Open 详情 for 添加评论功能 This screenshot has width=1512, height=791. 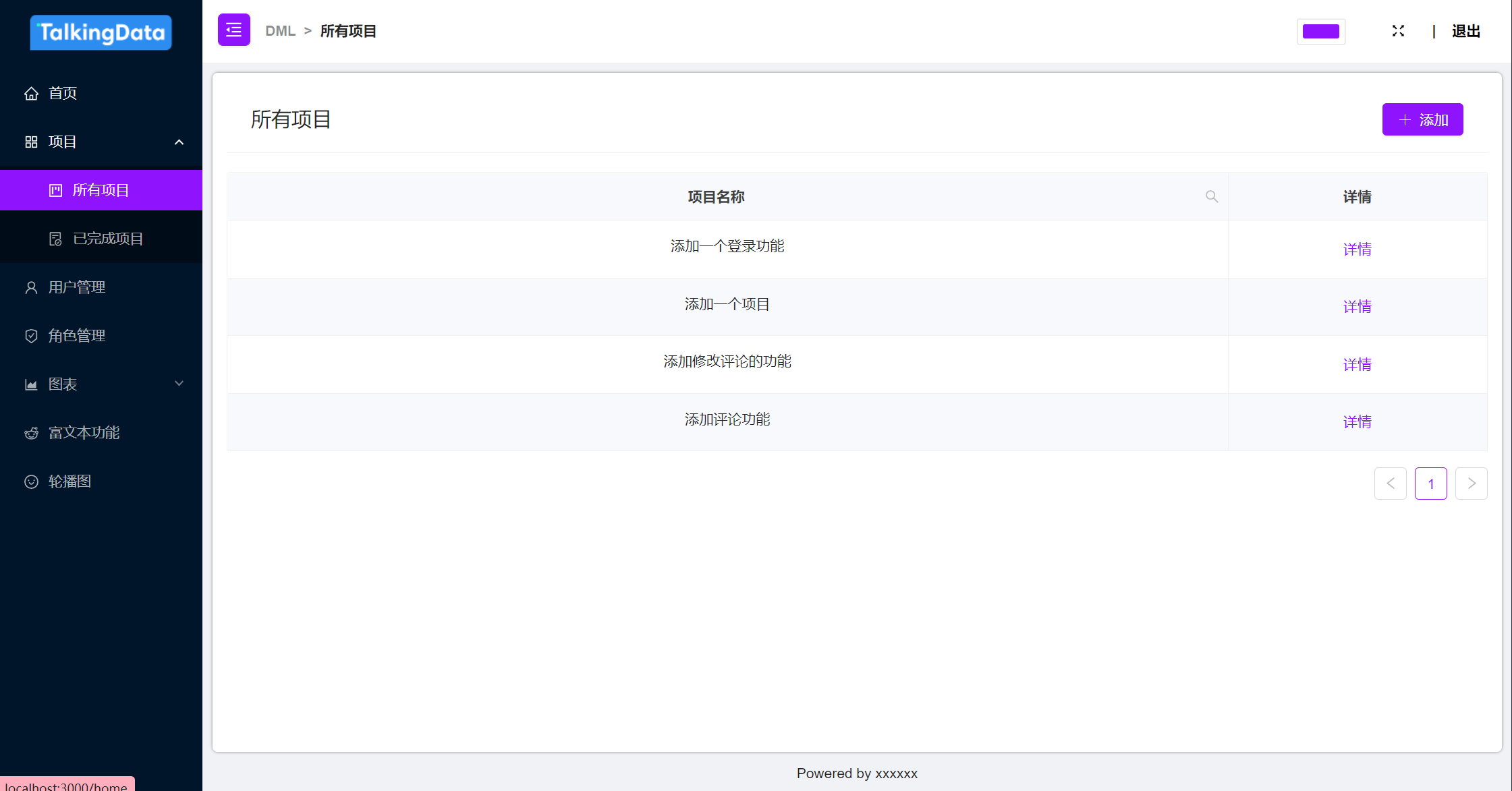click(1357, 421)
